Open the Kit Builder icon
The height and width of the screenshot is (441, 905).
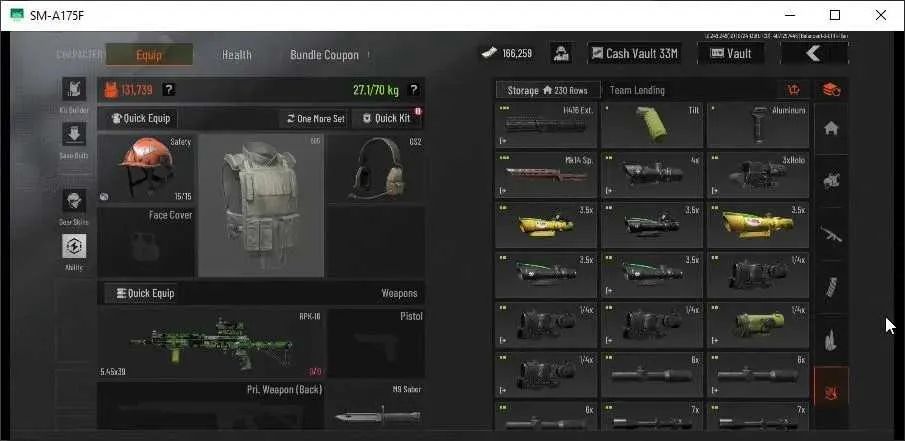[x=74, y=89]
